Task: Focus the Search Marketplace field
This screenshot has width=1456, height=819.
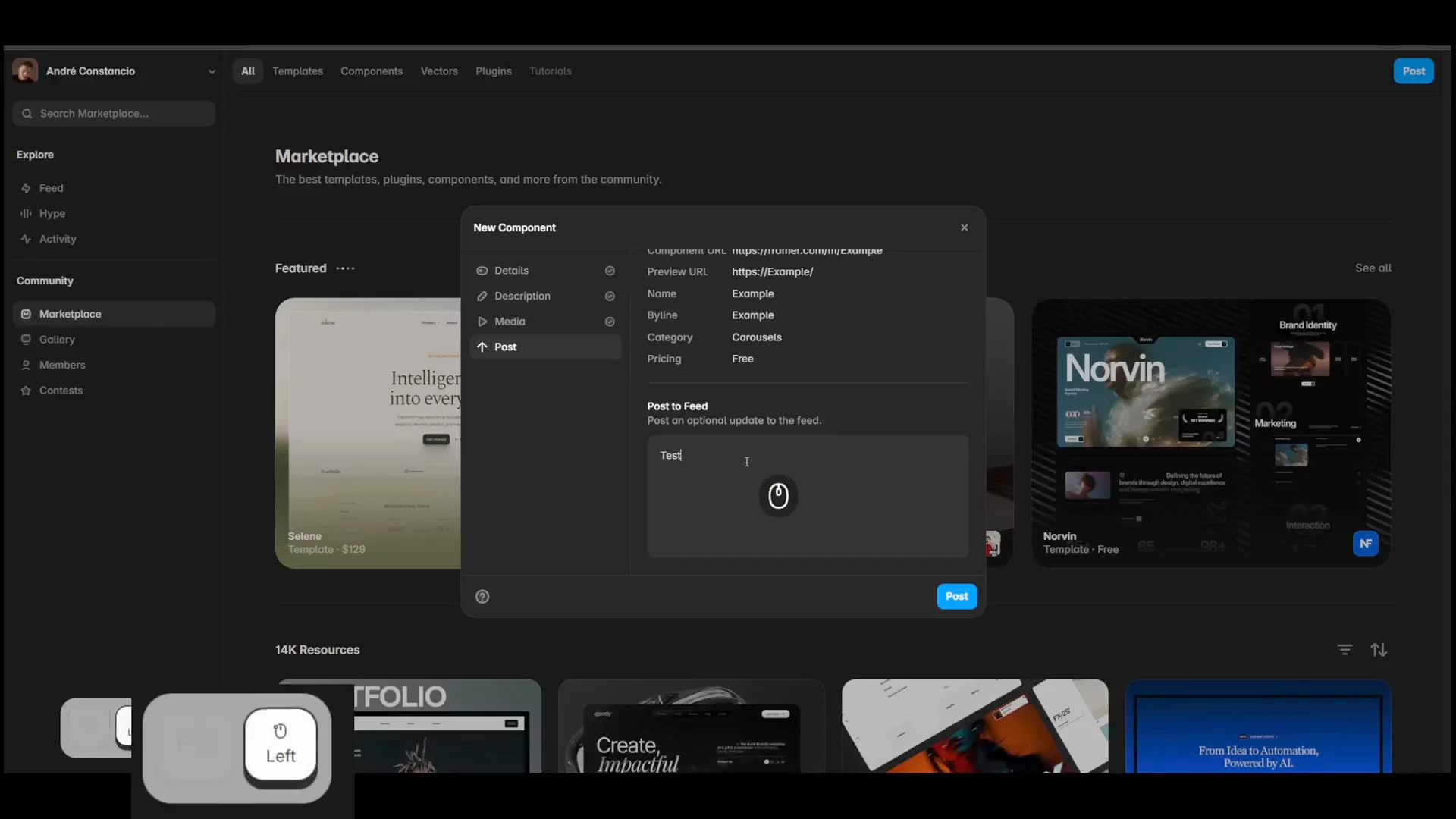Action: (x=114, y=113)
